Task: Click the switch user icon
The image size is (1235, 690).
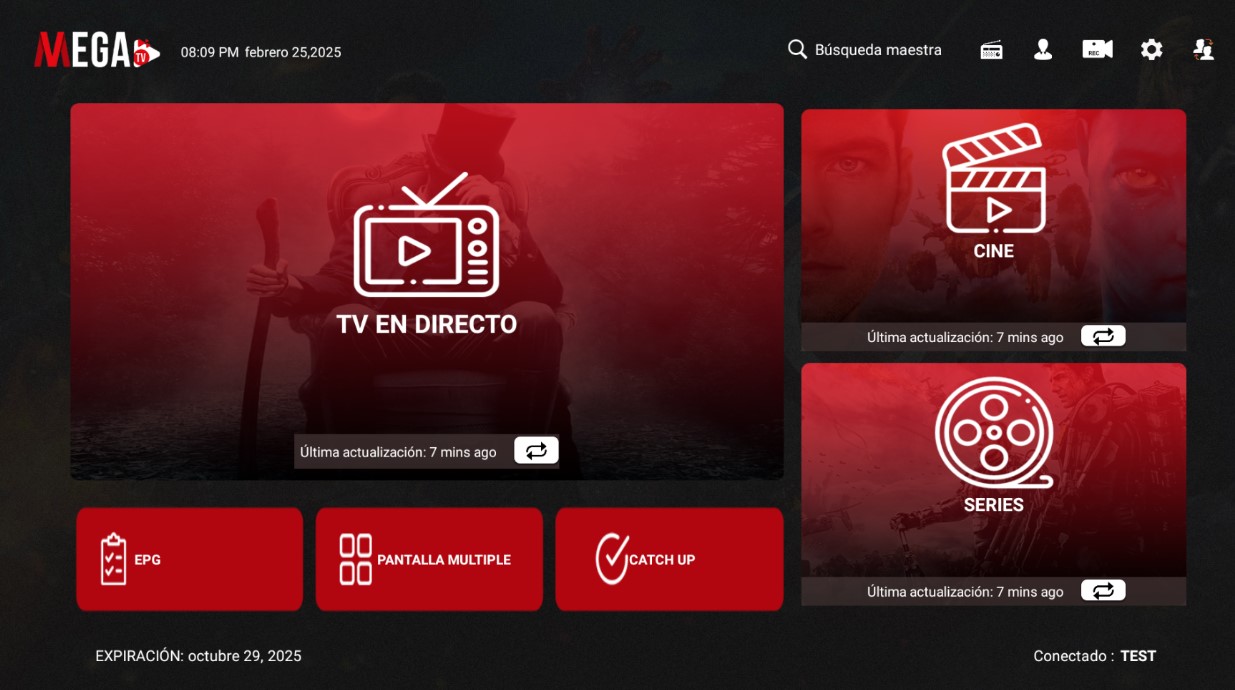Action: 1203,50
